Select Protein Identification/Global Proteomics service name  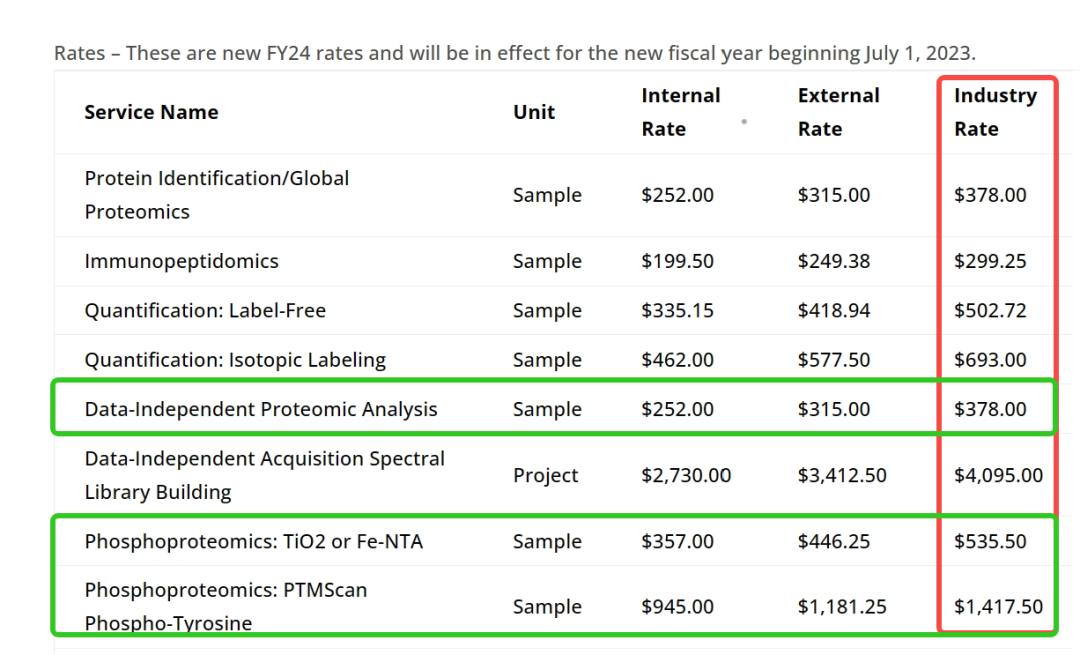(216, 195)
